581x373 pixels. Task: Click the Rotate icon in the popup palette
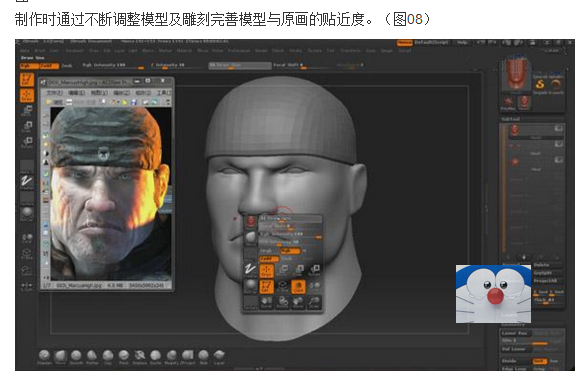point(315,270)
